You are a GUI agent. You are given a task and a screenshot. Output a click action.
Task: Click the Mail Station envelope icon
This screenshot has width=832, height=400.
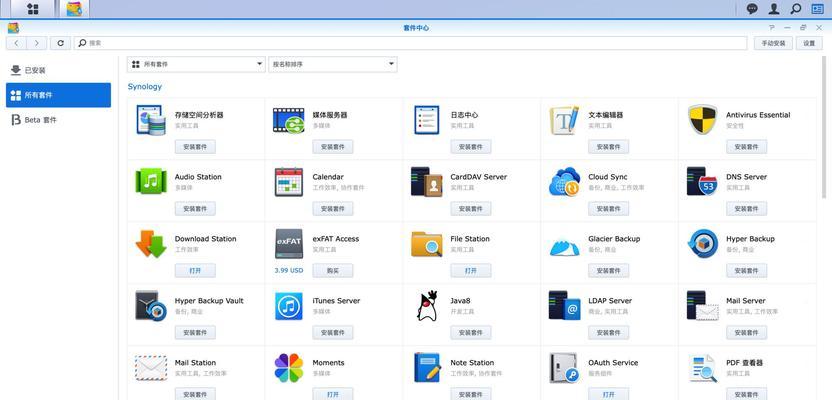click(x=151, y=368)
